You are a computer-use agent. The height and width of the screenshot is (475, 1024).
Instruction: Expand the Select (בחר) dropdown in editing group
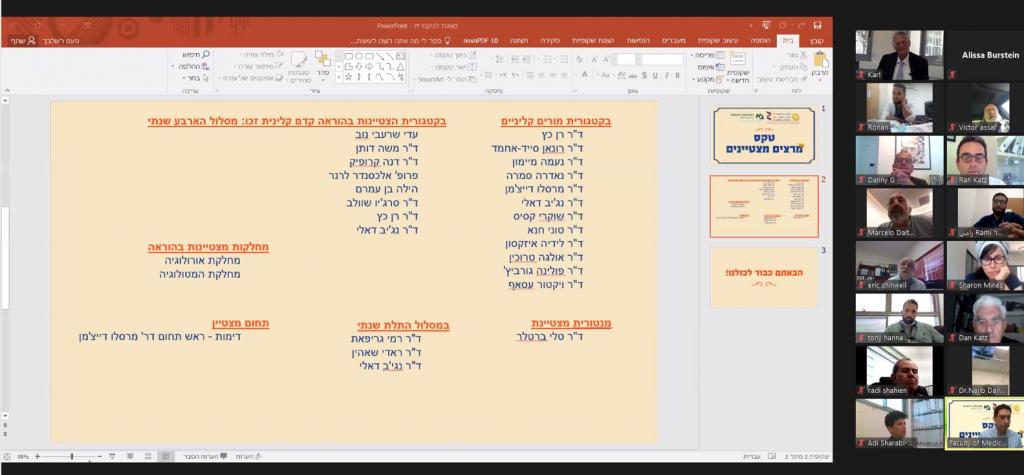click(190, 78)
